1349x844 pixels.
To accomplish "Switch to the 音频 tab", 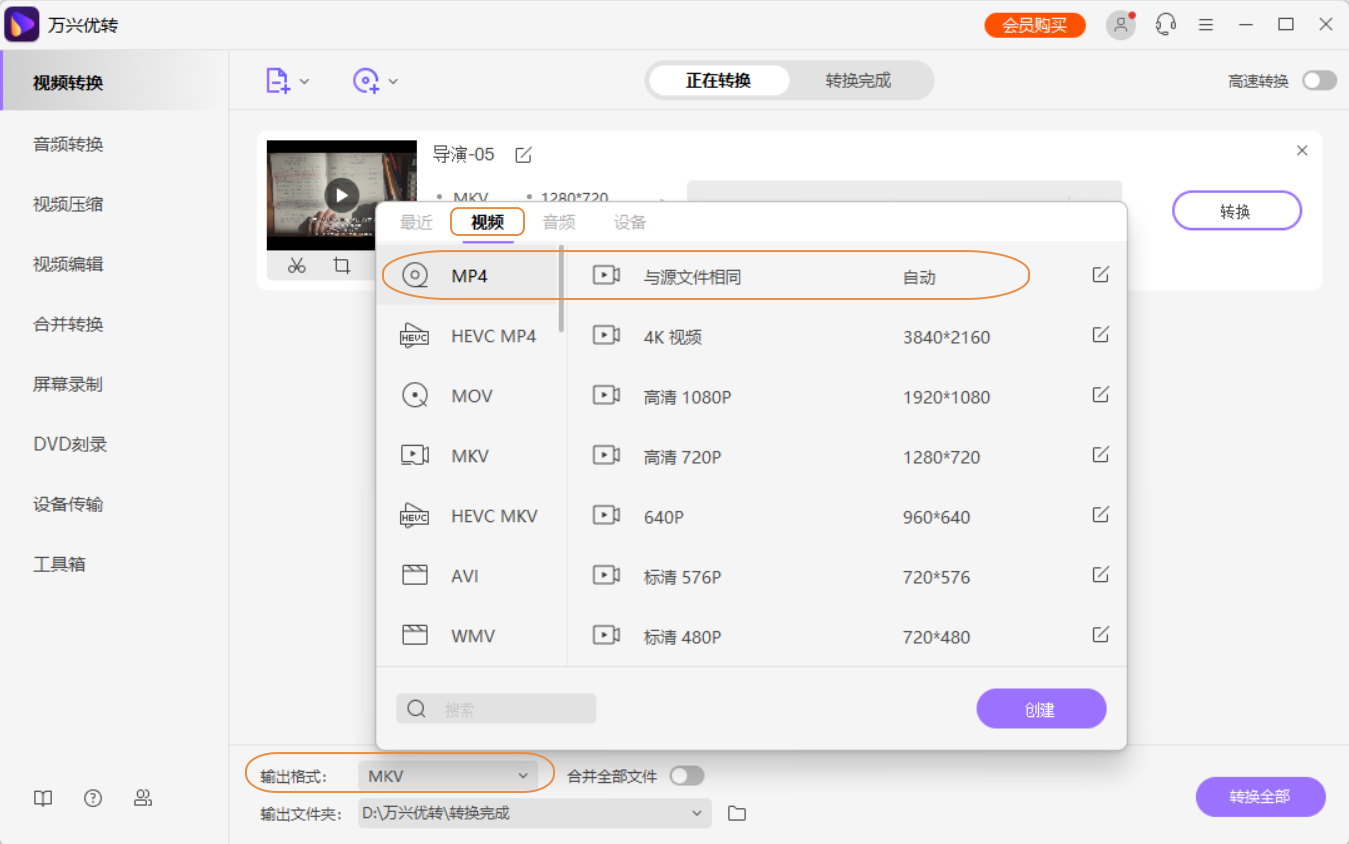I will click(x=559, y=222).
